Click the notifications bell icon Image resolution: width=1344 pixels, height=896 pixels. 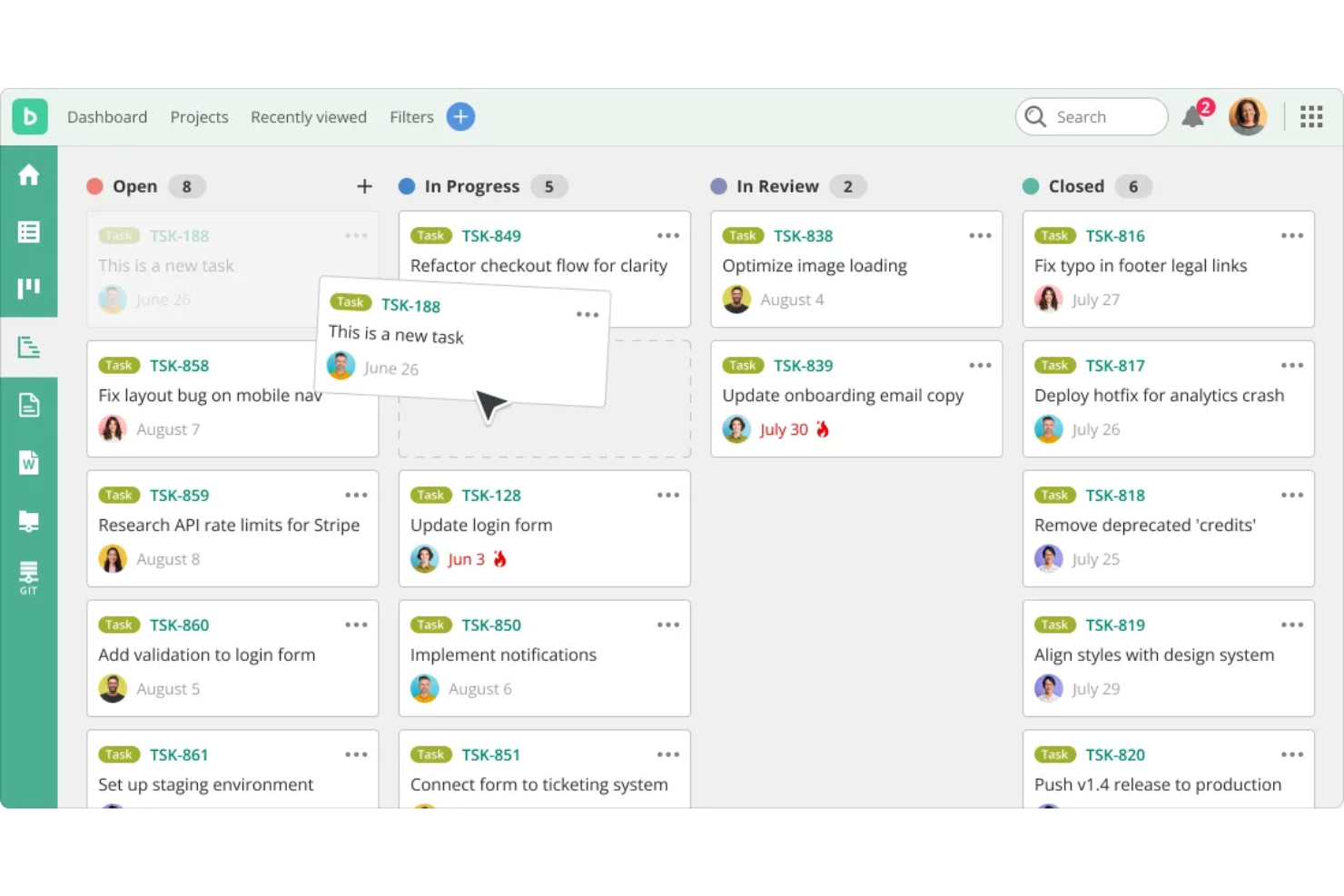click(x=1193, y=116)
